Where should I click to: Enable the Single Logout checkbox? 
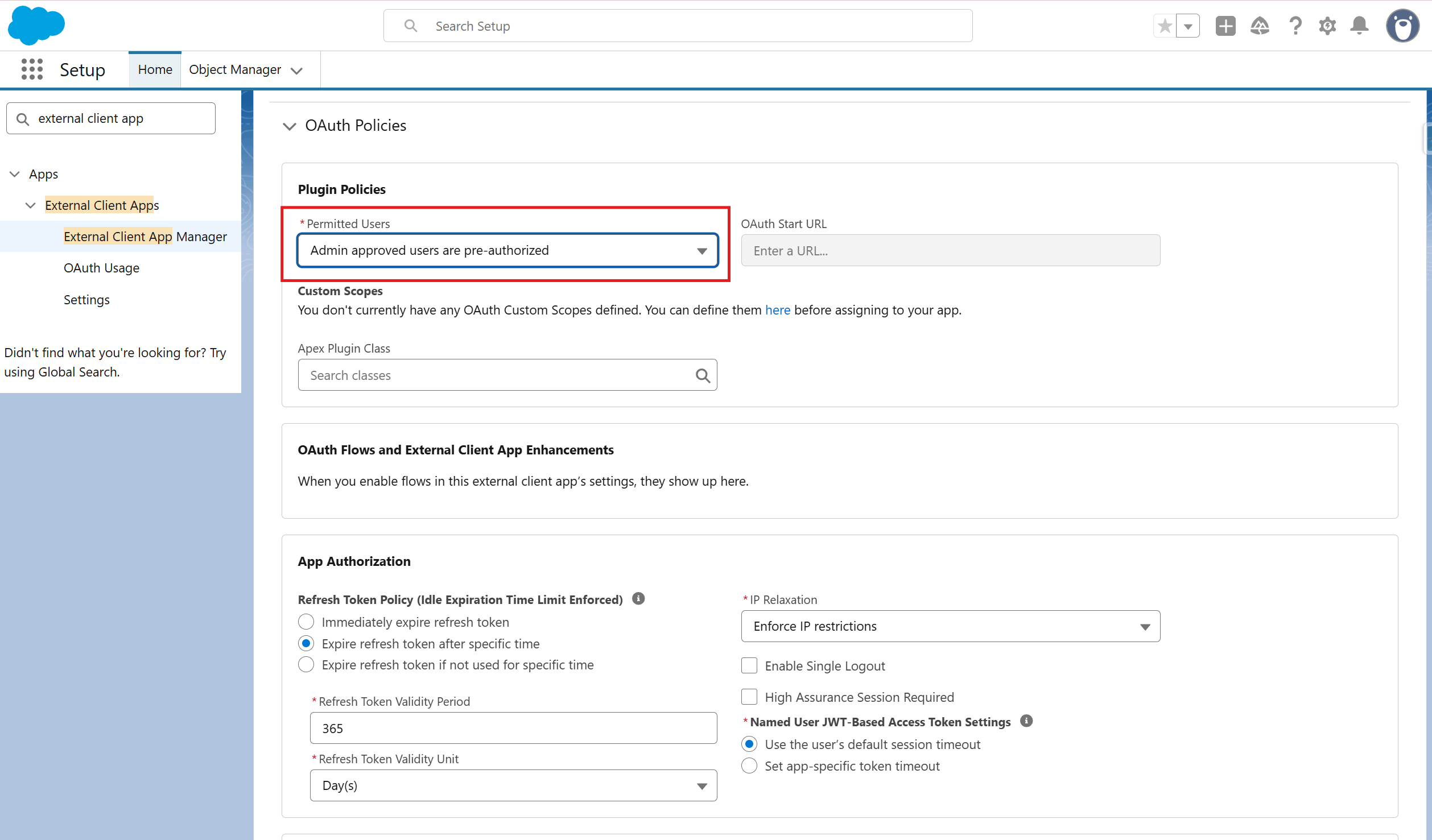749,665
